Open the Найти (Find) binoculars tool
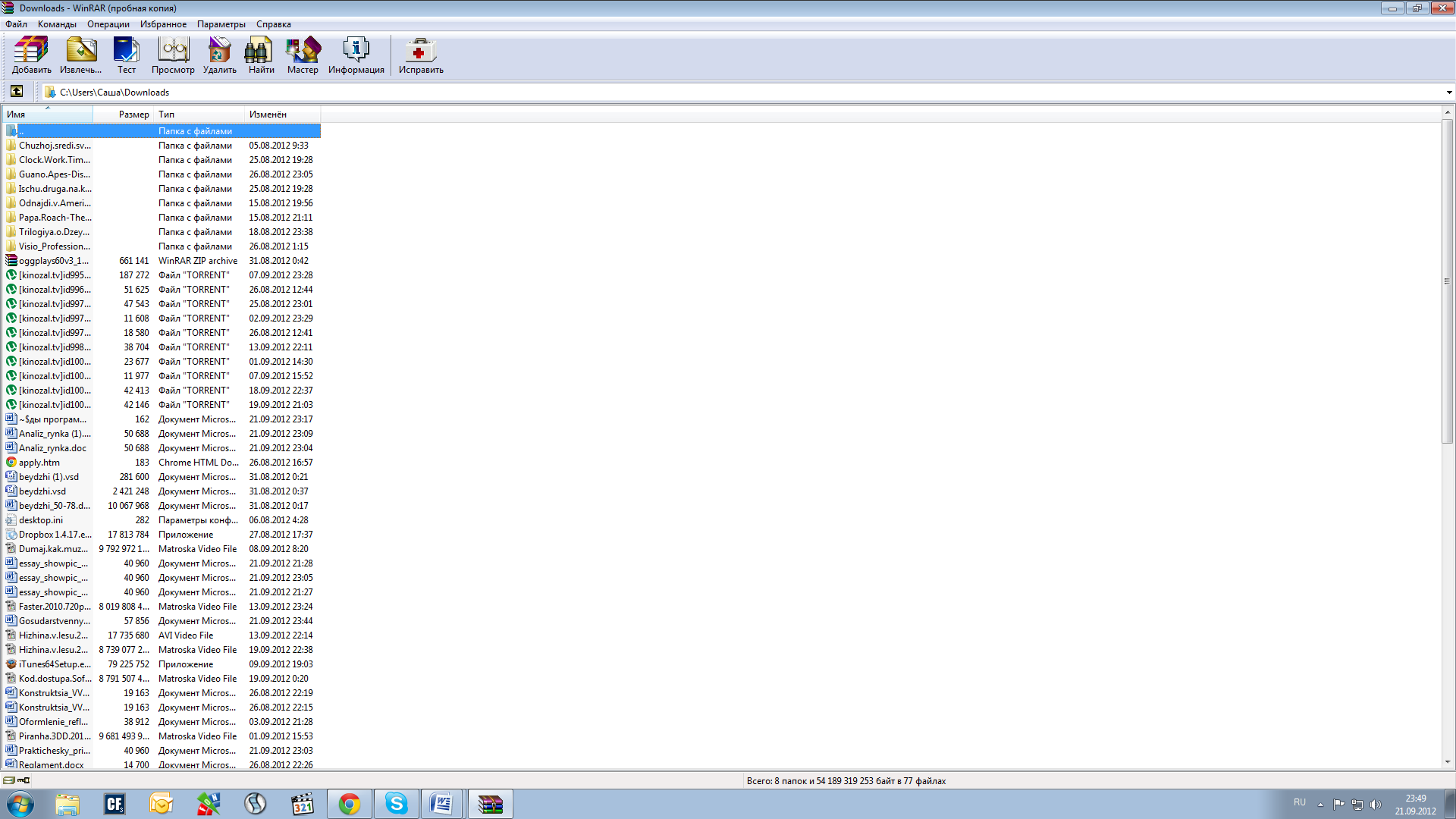1456x819 pixels. click(261, 56)
